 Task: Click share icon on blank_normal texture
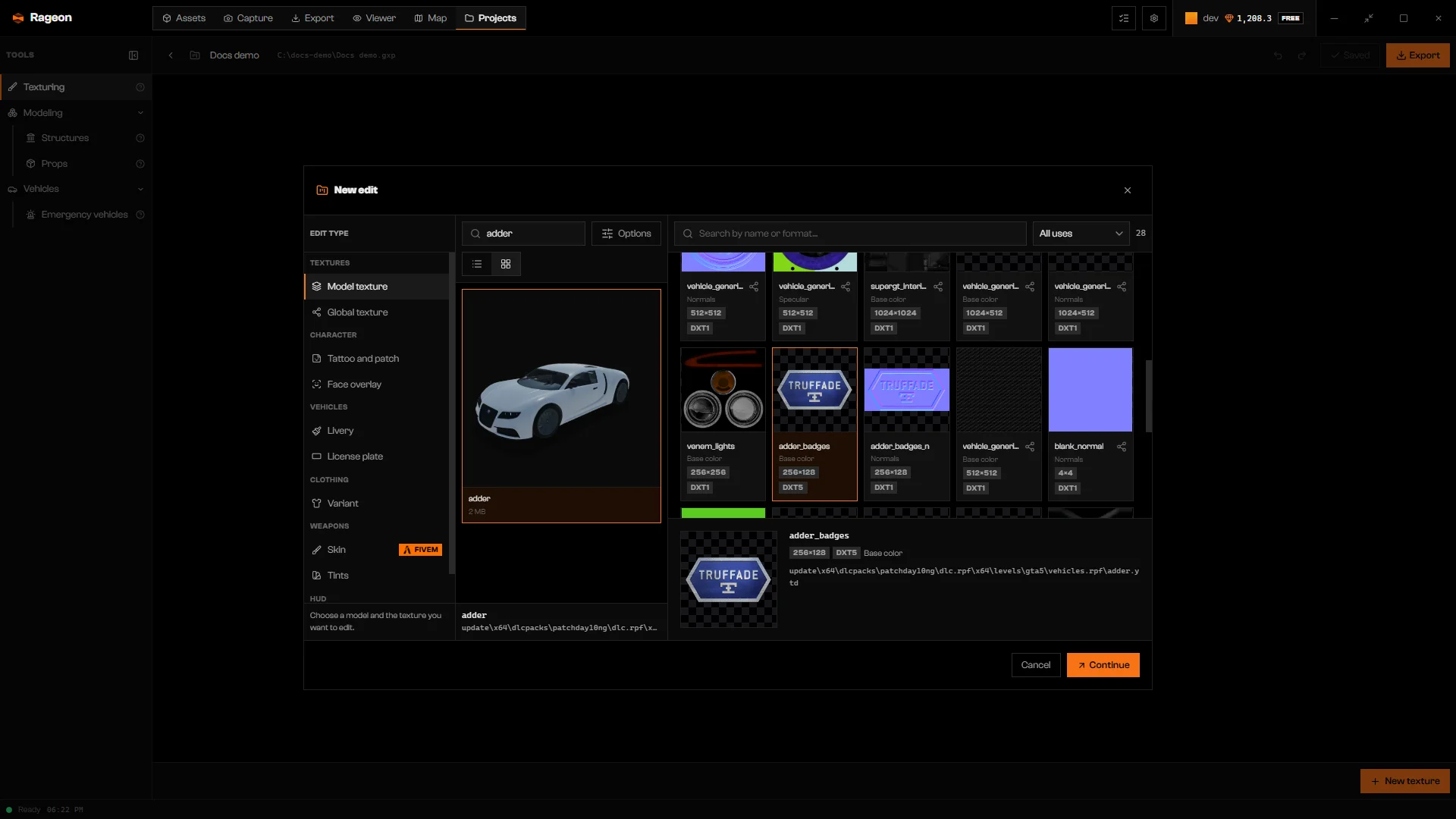click(x=1122, y=447)
